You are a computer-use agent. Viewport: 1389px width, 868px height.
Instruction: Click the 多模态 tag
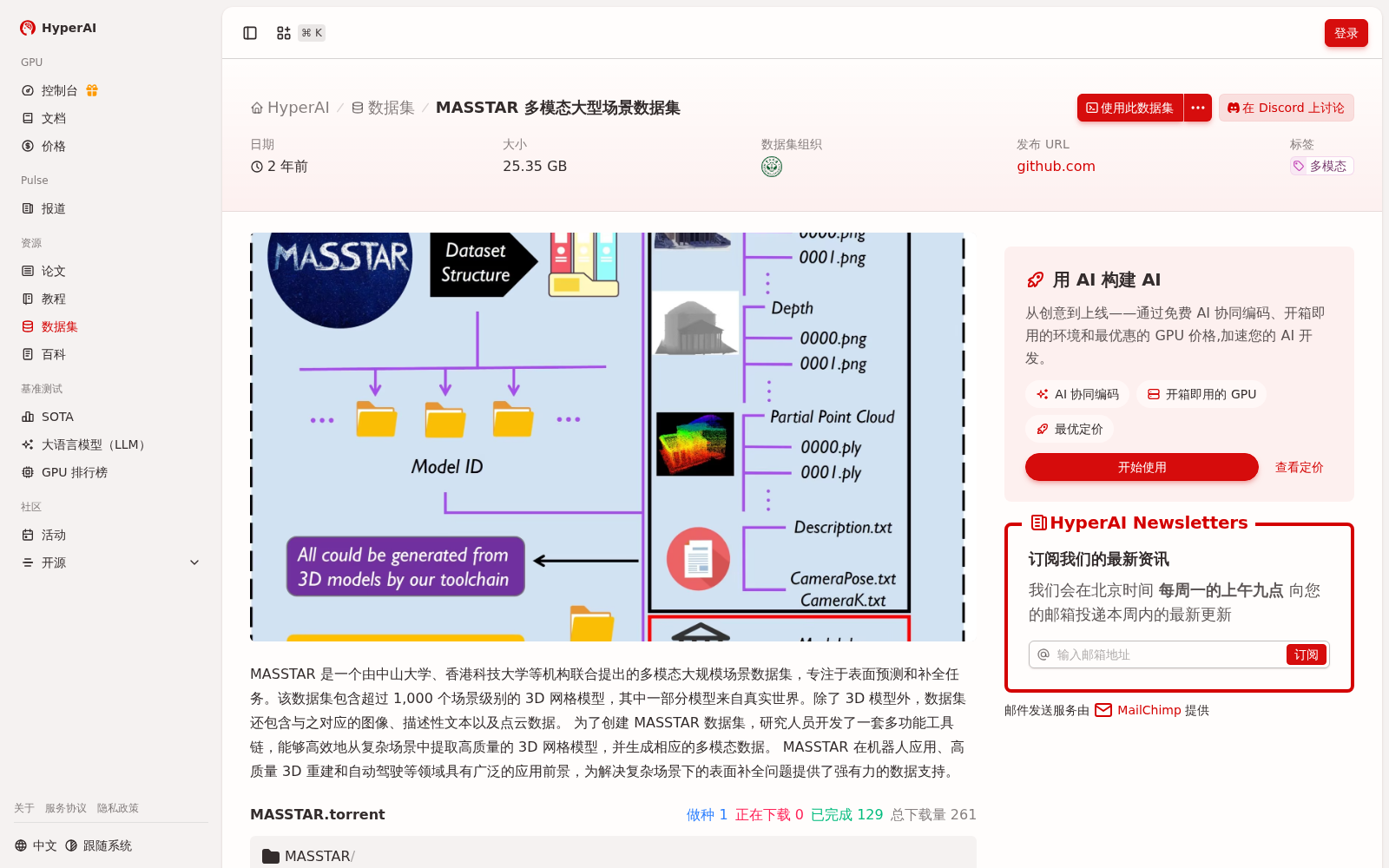coord(1321,166)
